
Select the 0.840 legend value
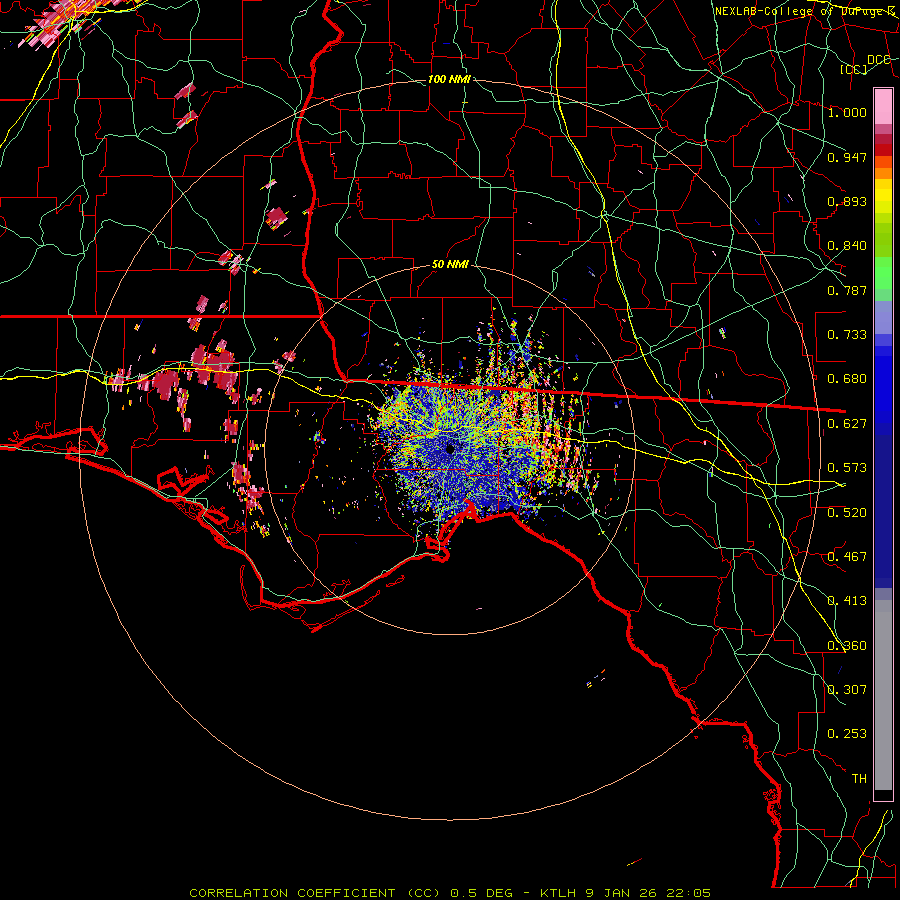[847, 246]
